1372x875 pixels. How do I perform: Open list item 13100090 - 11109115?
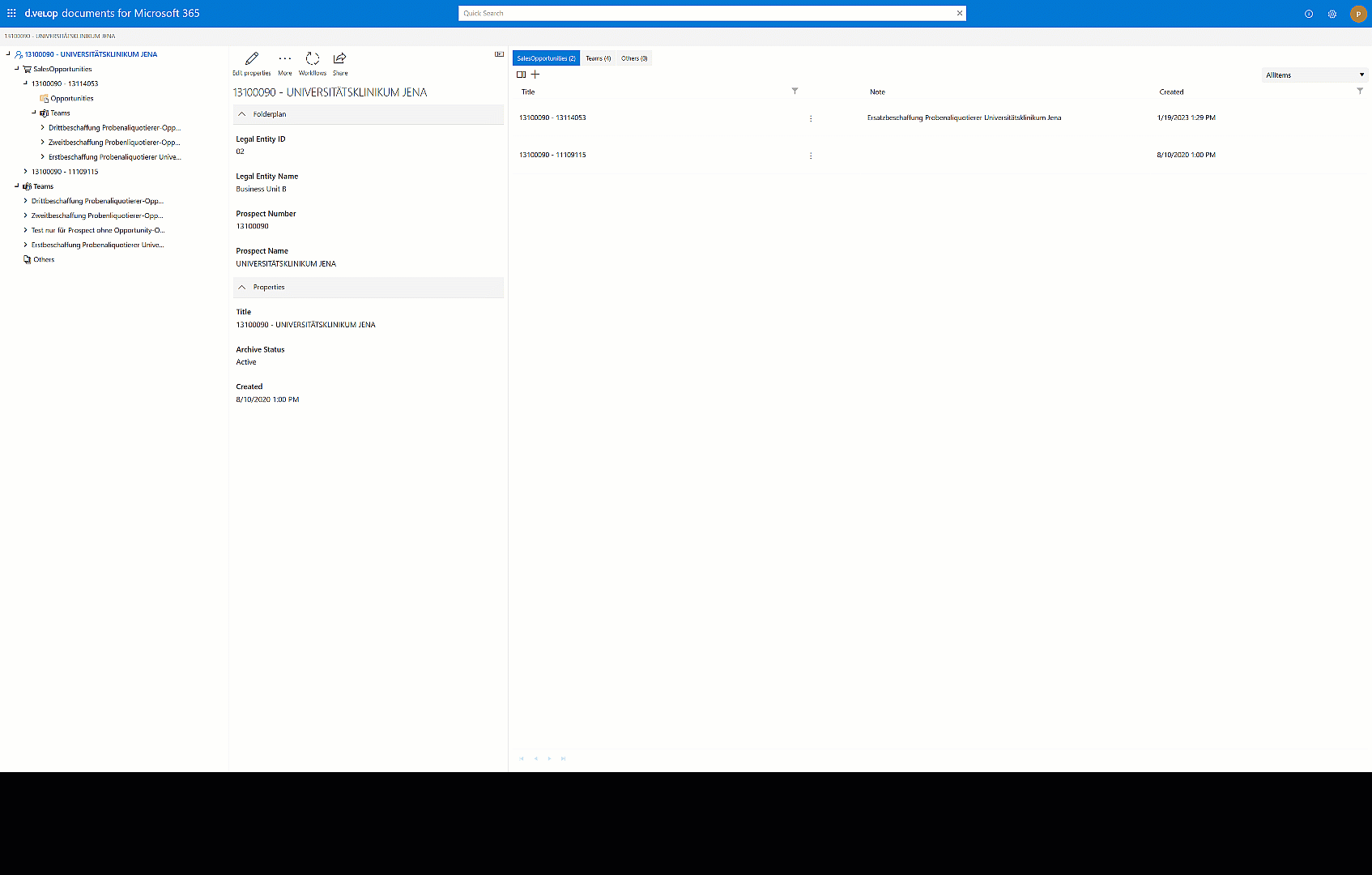click(552, 155)
